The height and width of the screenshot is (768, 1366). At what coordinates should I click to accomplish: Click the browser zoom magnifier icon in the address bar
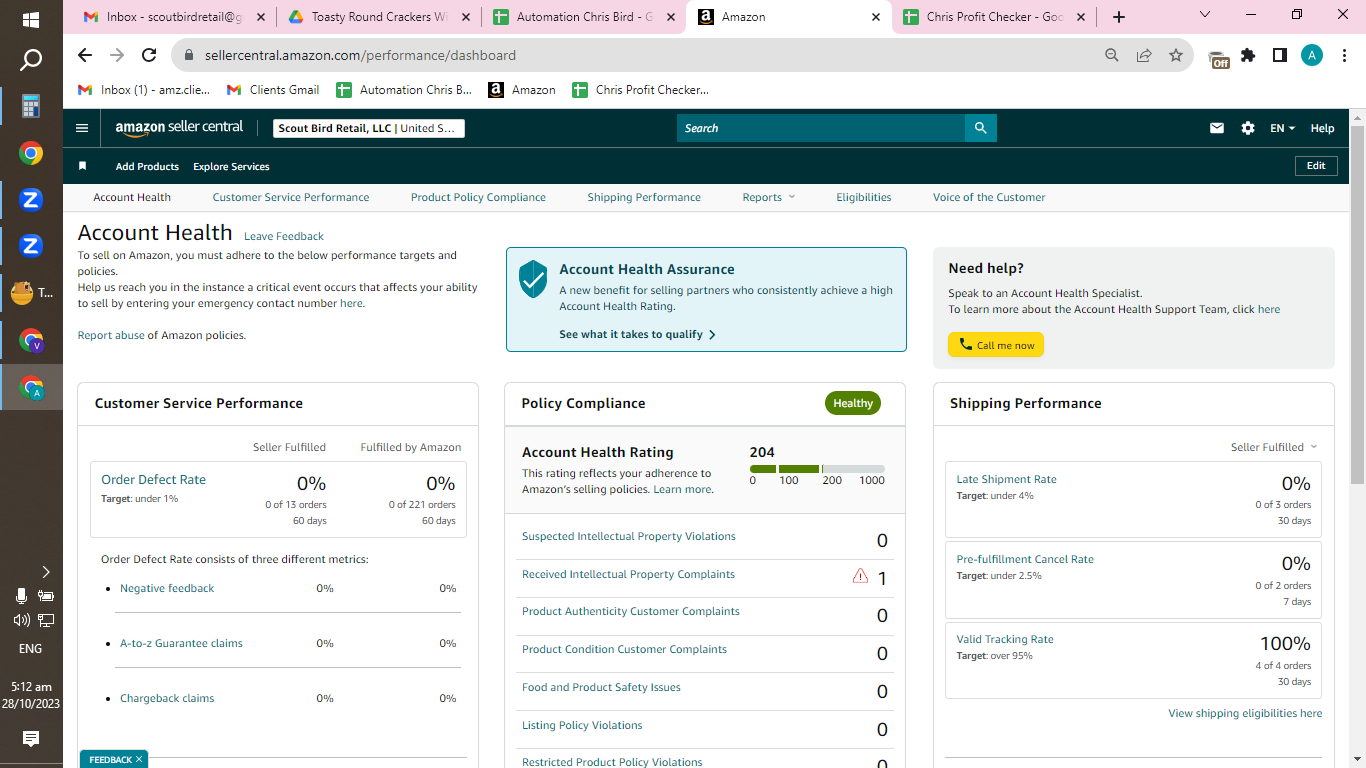[1112, 56]
